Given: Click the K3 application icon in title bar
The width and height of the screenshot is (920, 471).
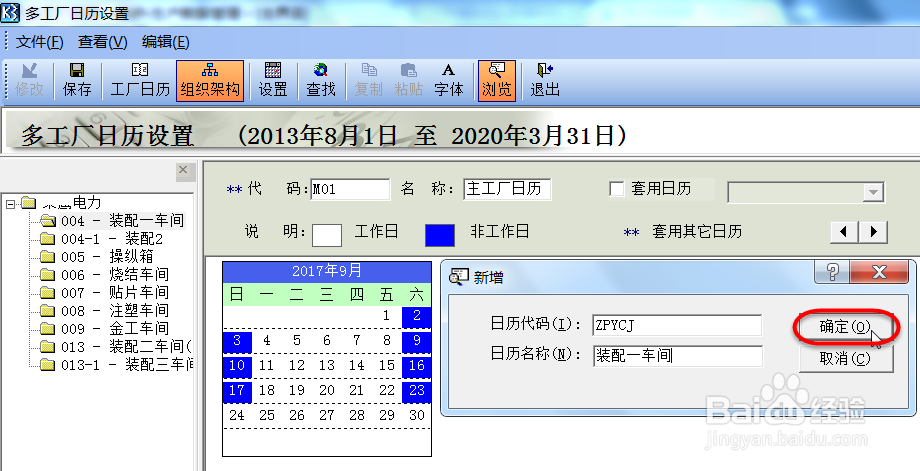Looking at the screenshot, I should pyautogui.click(x=10, y=12).
